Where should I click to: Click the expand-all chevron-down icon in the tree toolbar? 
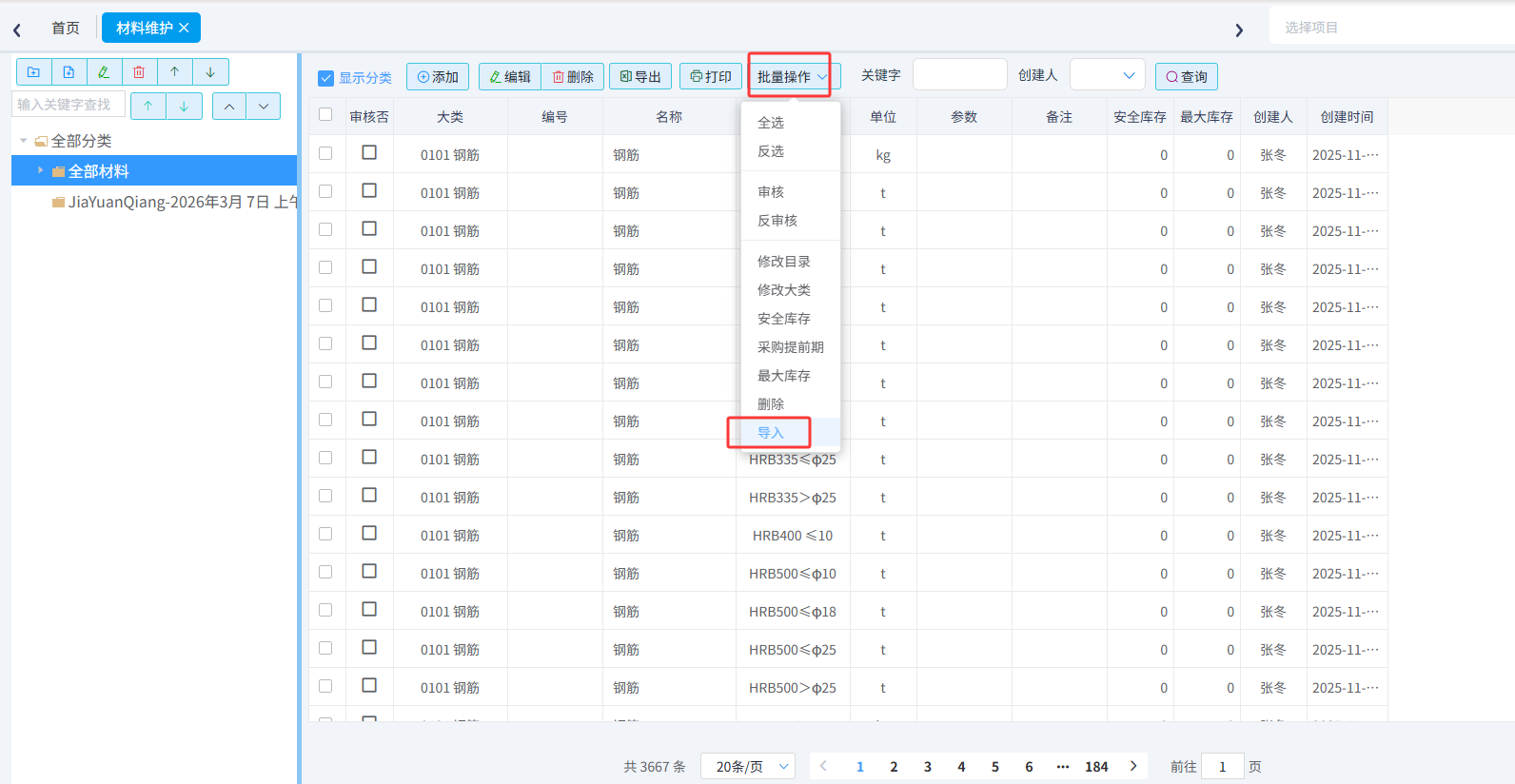point(264,106)
